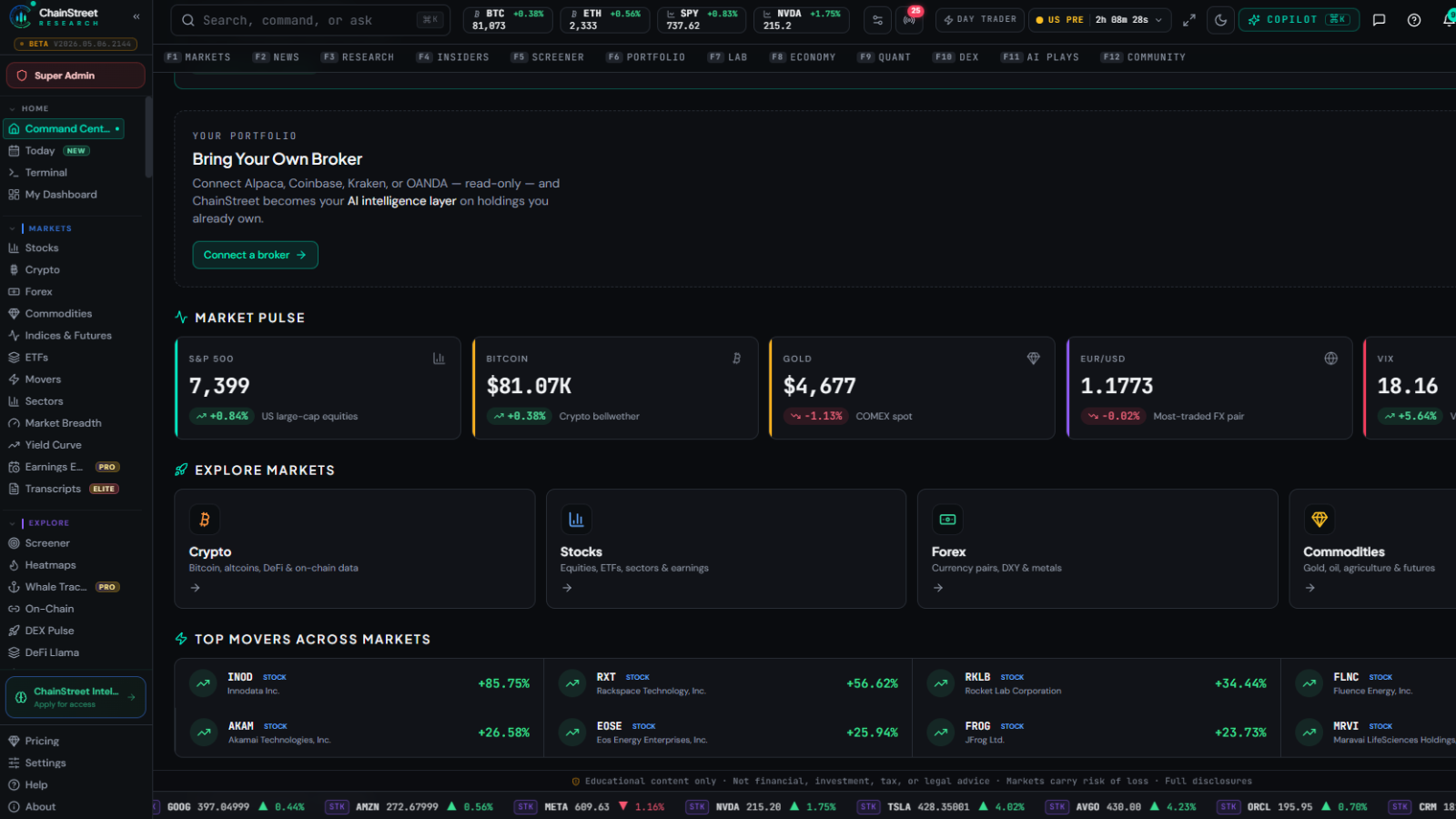The width and height of the screenshot is (1456, 819).
Task: Switch to the F1 Markets tab
Action: point(197,57)
